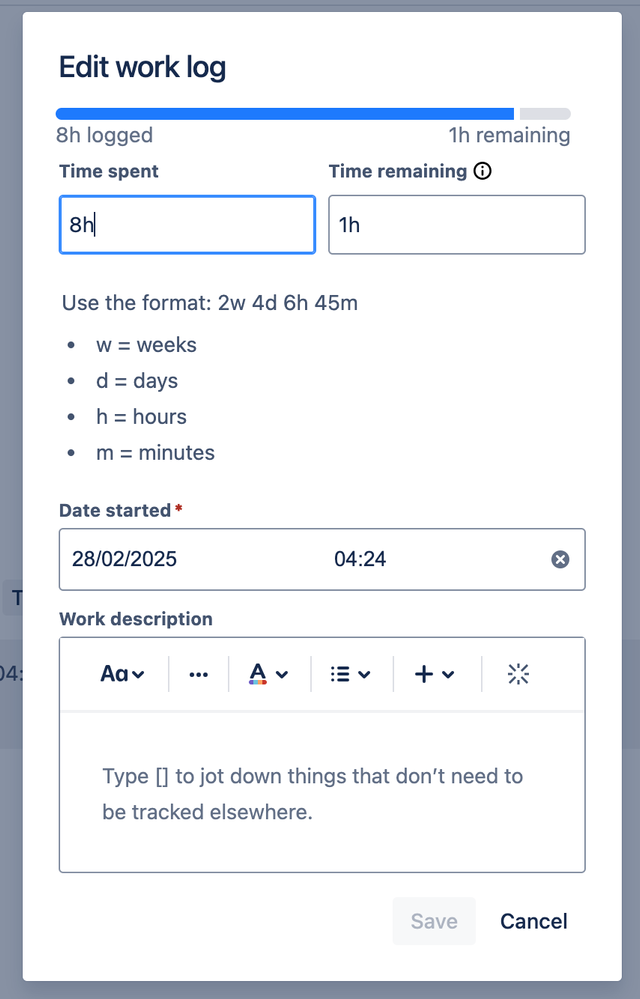Expand the text styles dropdown chevron
Image resolution: width=640 pixels, height=999 pixels.
click(x=136, y=673)
